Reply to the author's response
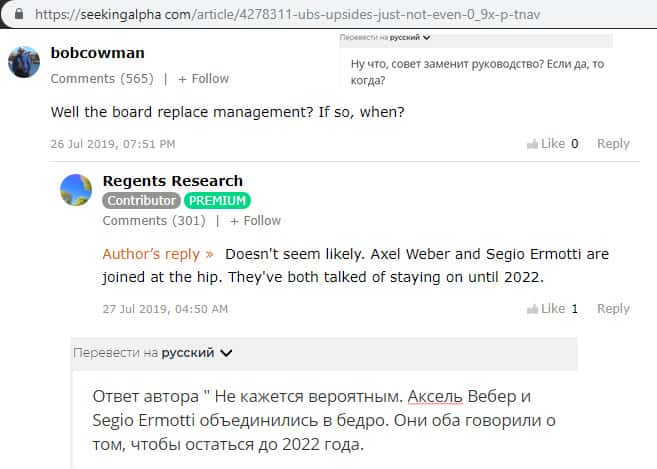 (613, 309)
